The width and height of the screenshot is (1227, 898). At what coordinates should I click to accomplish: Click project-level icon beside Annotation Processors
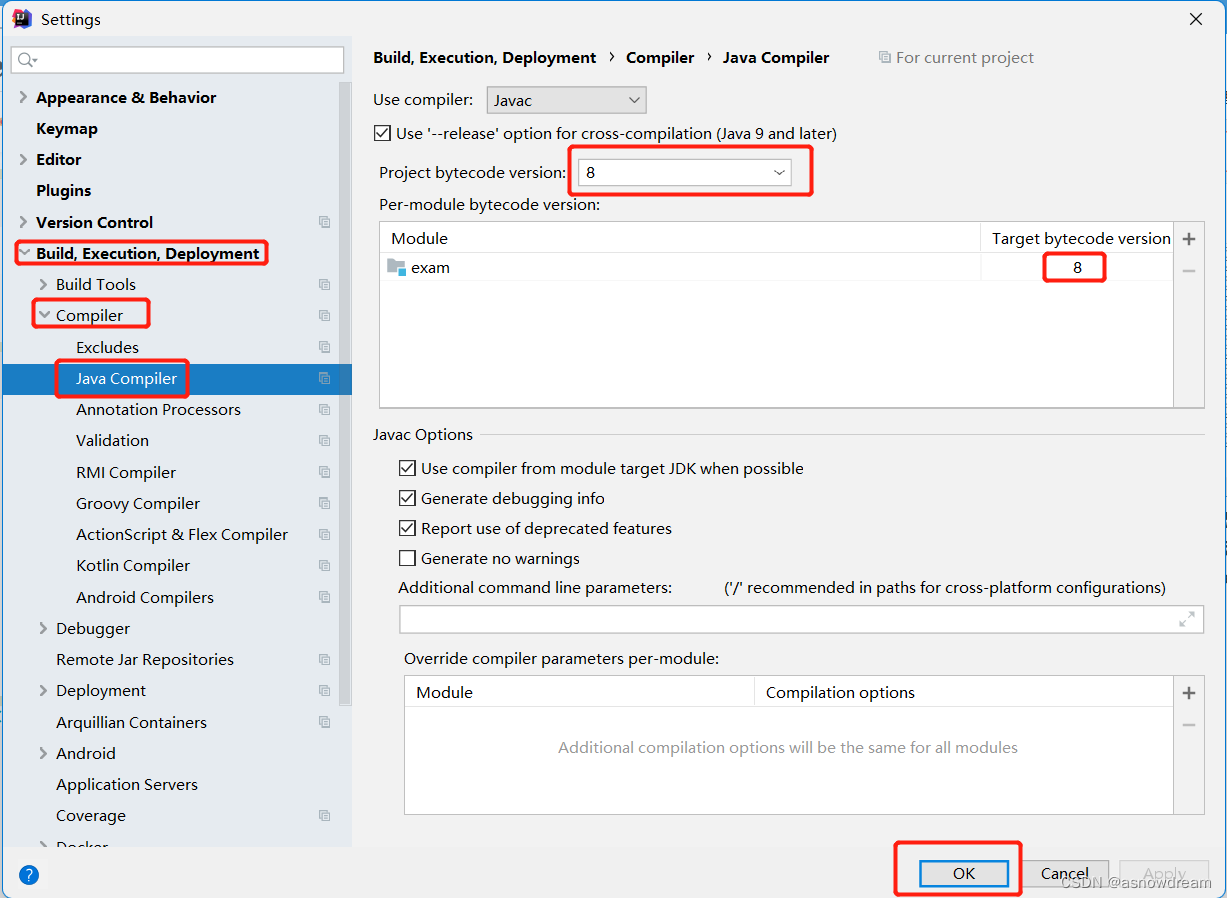[324, 409]
